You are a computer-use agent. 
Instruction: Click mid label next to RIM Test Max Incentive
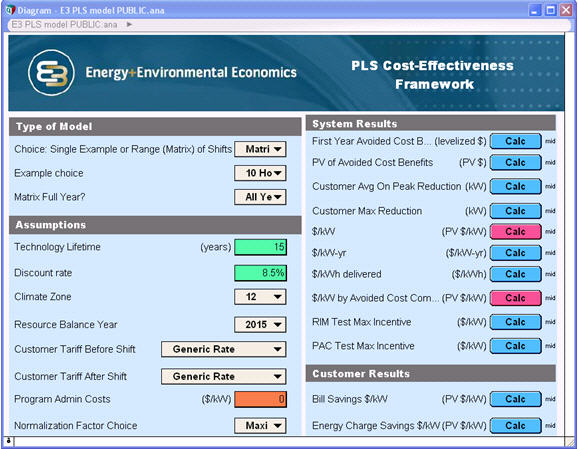click(550, 322)
